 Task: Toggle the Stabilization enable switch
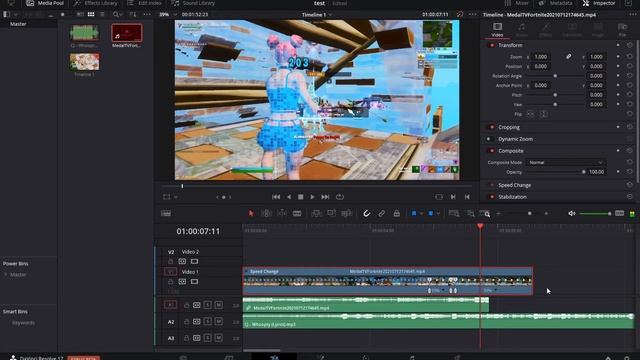(x=491, y=197)
